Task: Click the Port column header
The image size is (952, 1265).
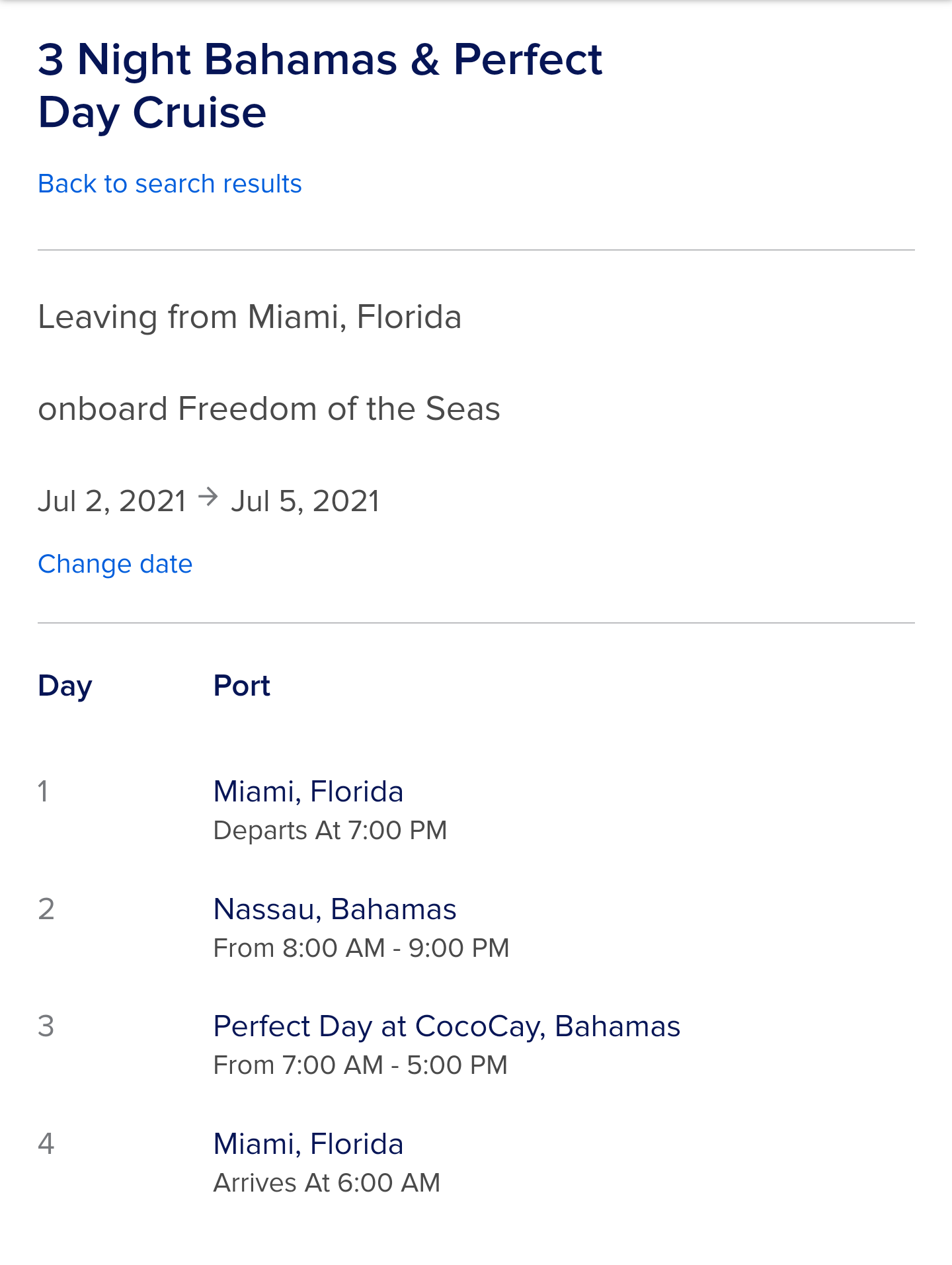Action: 242,686
